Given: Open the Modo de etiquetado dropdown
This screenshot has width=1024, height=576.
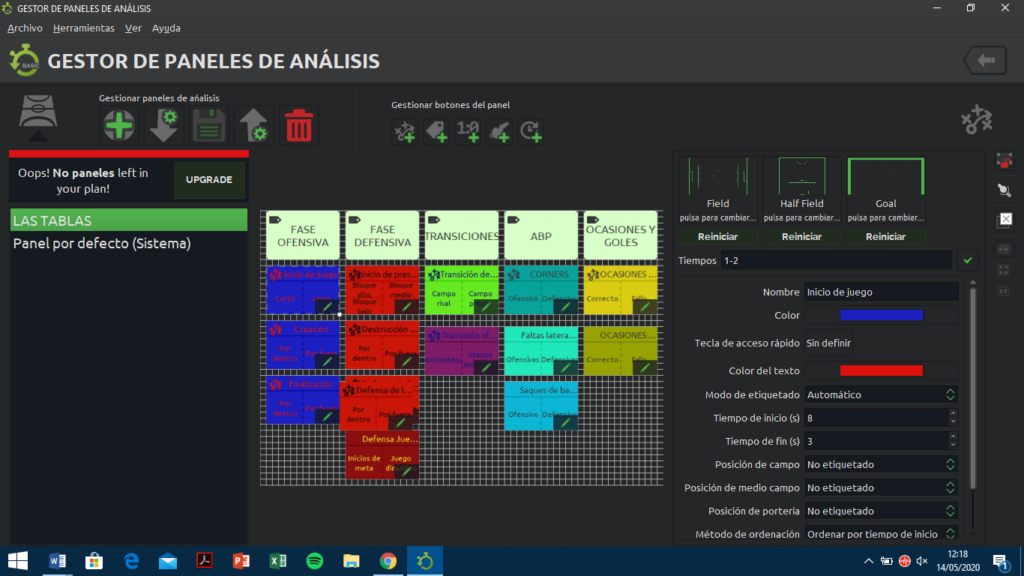Looking at the screenshot, I should coord(880,395).
